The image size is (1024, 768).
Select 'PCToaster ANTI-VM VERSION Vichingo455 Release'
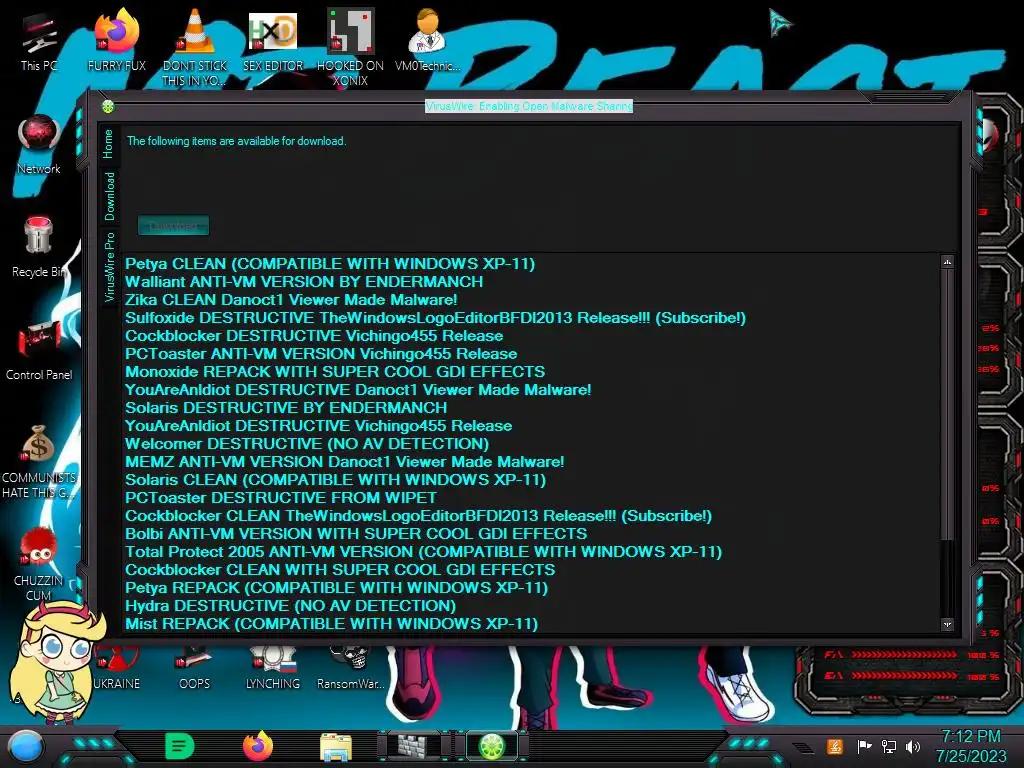click(321, 353)
